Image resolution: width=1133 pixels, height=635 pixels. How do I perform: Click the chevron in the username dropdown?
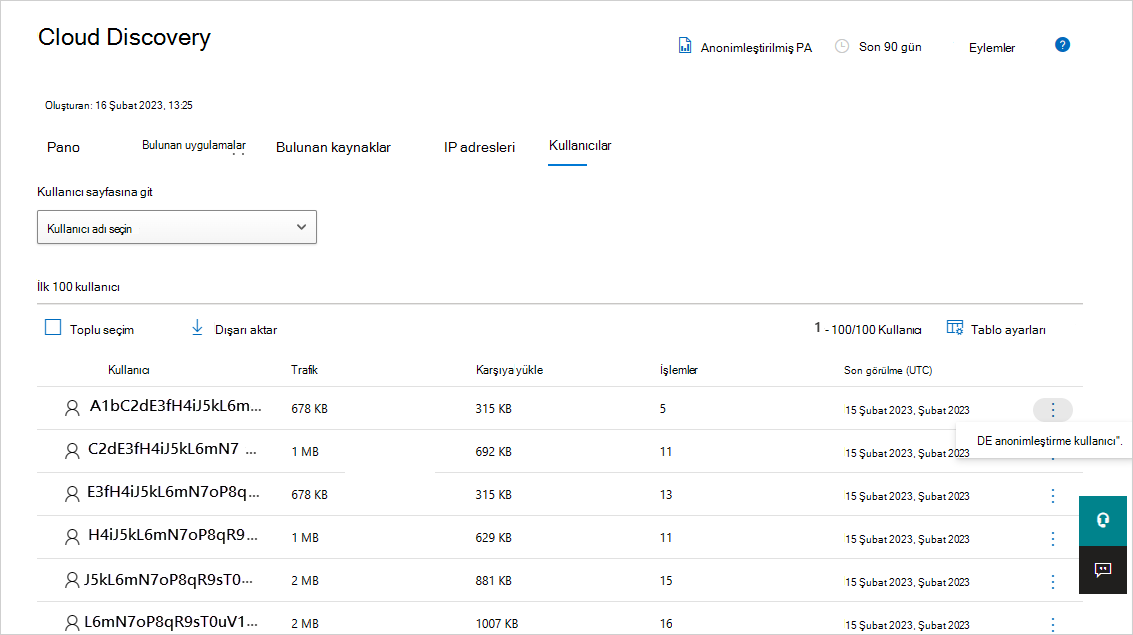tap(301, 227)
